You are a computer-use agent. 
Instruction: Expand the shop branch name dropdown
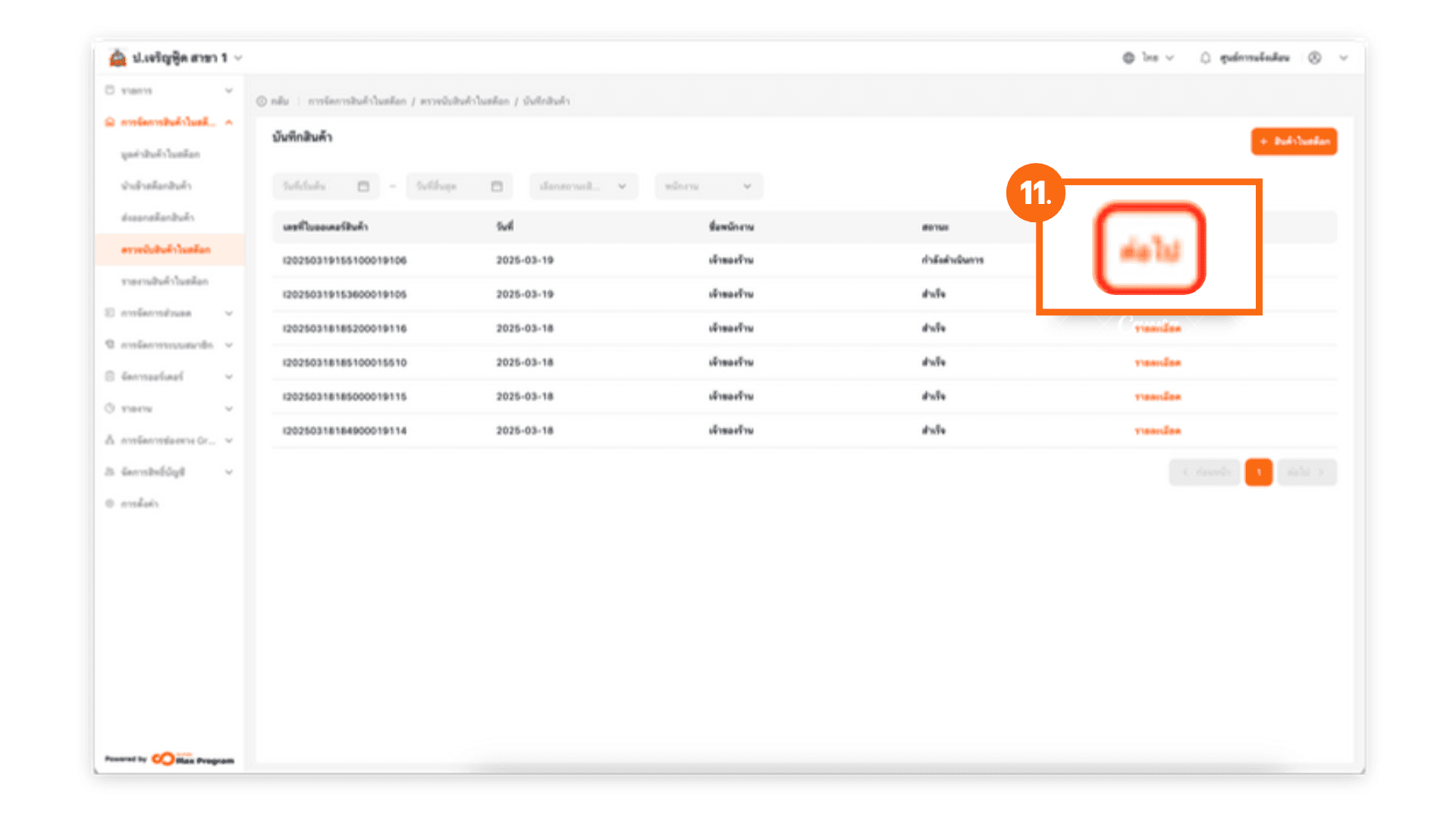238,58
